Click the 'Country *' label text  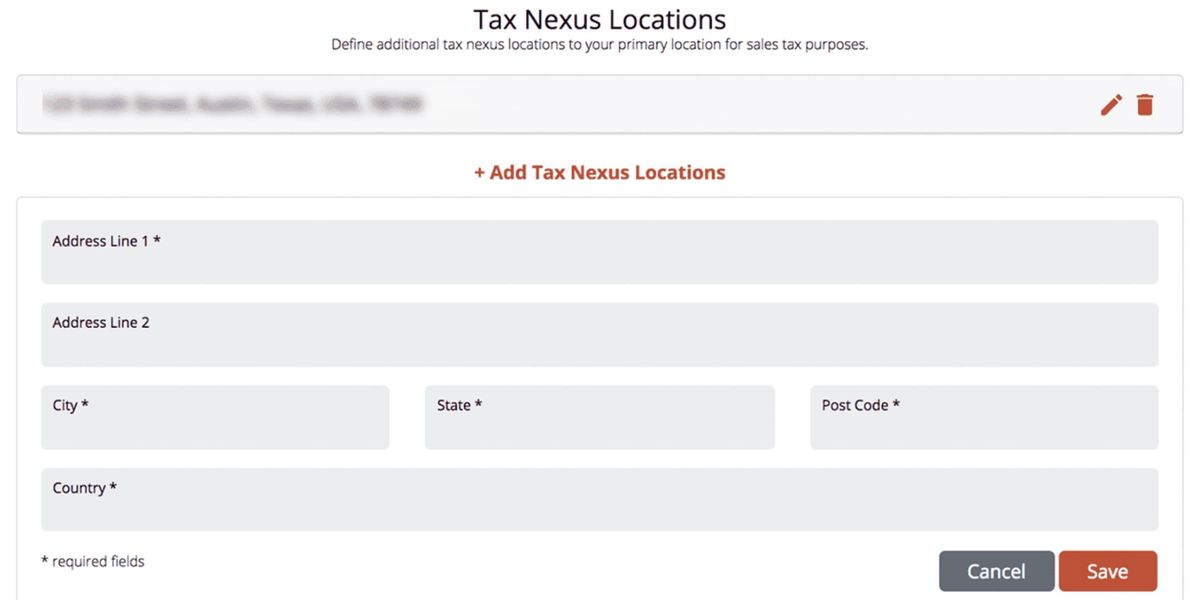[x=85, y=488]
